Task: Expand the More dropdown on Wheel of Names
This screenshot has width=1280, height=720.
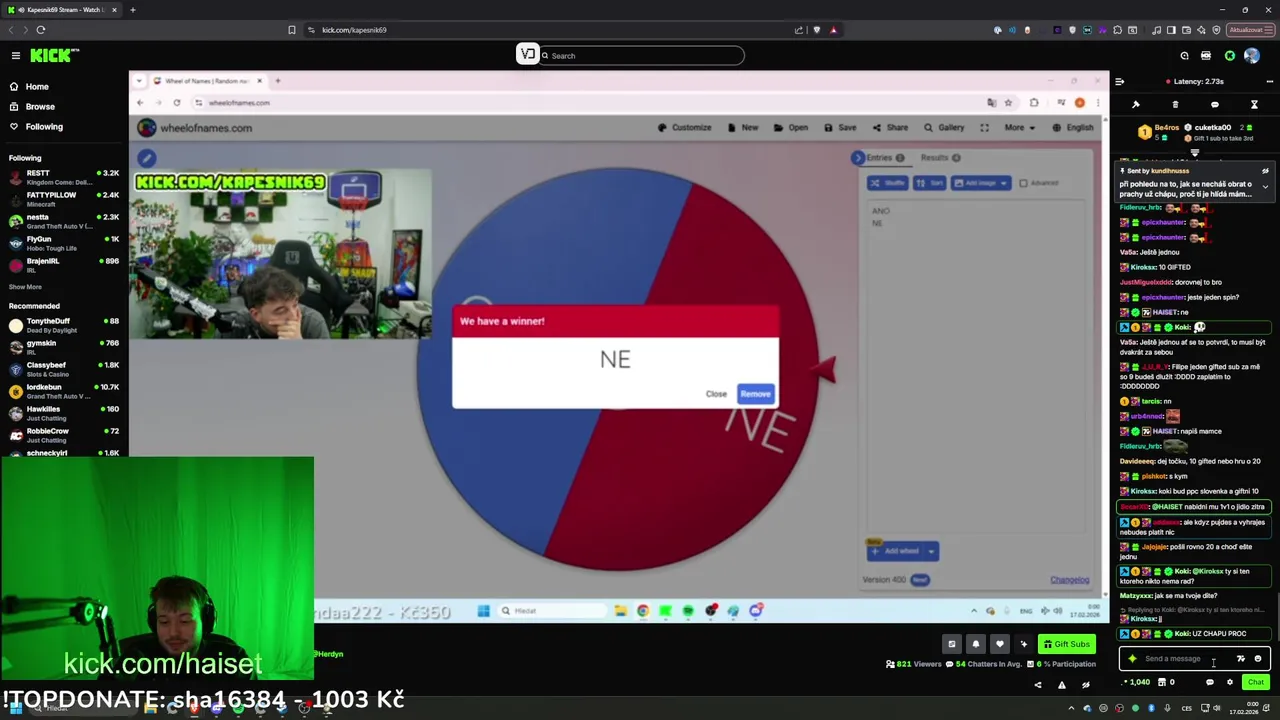Action: pos(1019,128)
